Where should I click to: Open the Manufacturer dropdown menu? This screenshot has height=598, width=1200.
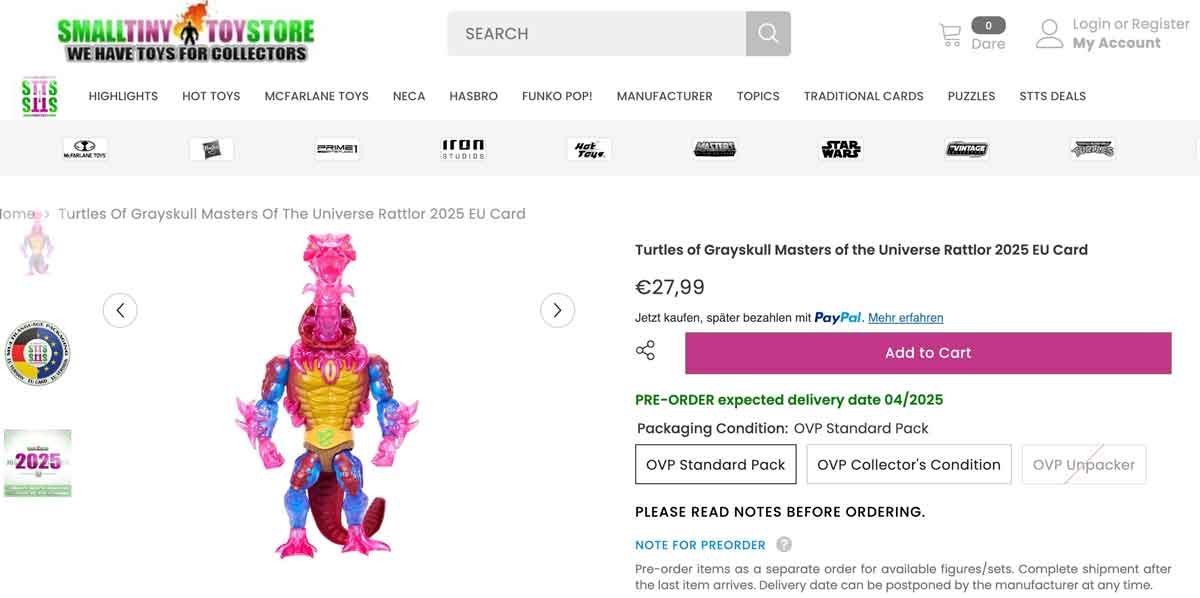[664, 96]
